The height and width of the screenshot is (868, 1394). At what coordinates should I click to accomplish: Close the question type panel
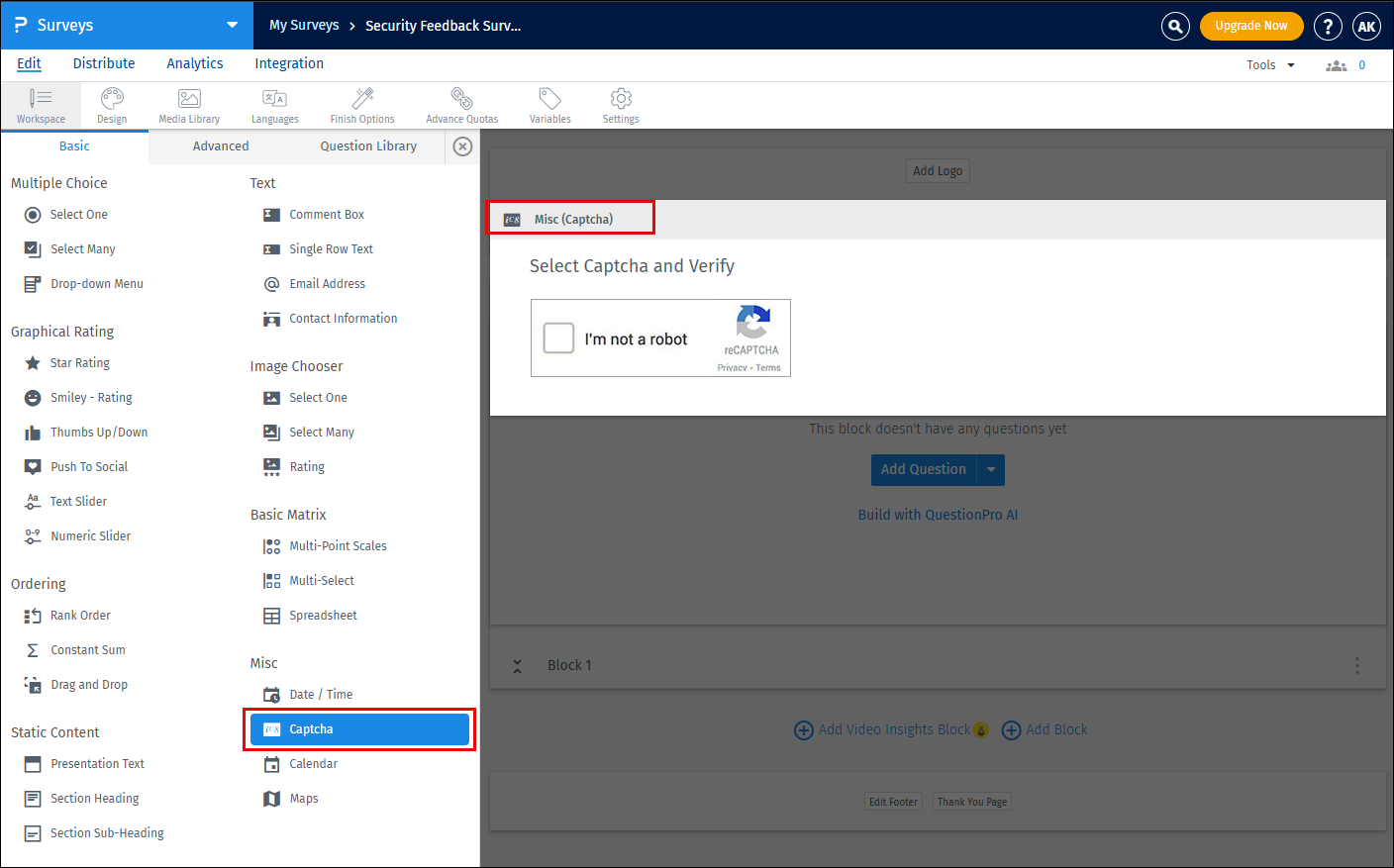tap(462, 146)
